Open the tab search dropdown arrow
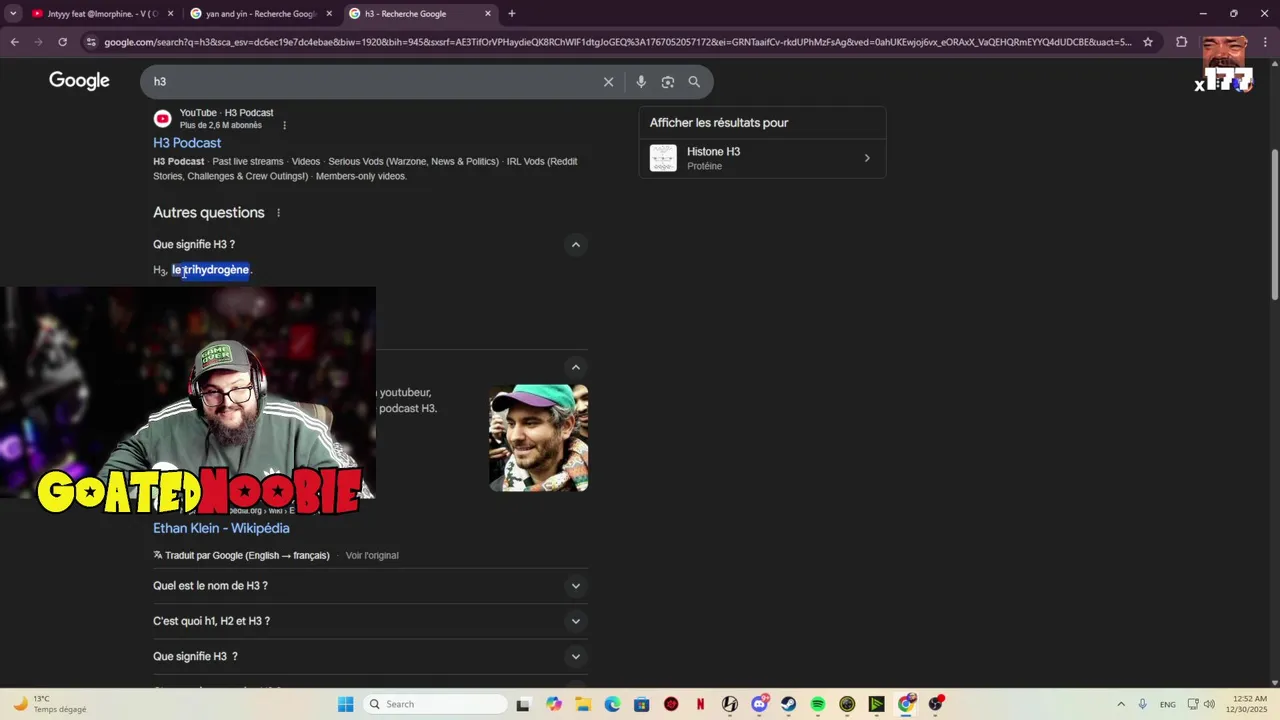This screenshot has height=720, width=1280. (x=13, y=14)
